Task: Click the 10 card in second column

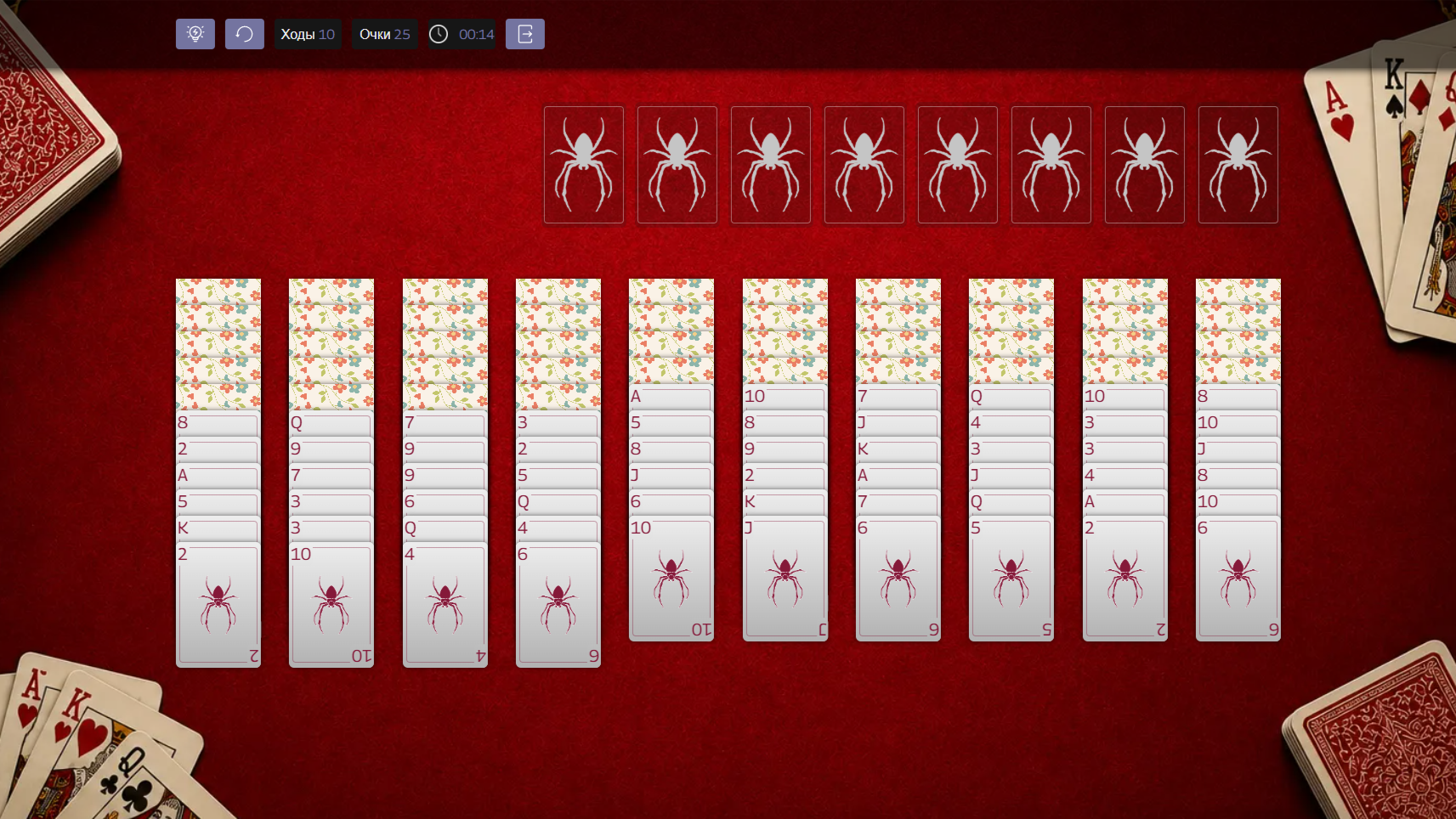Action: (x=331, y=605)
